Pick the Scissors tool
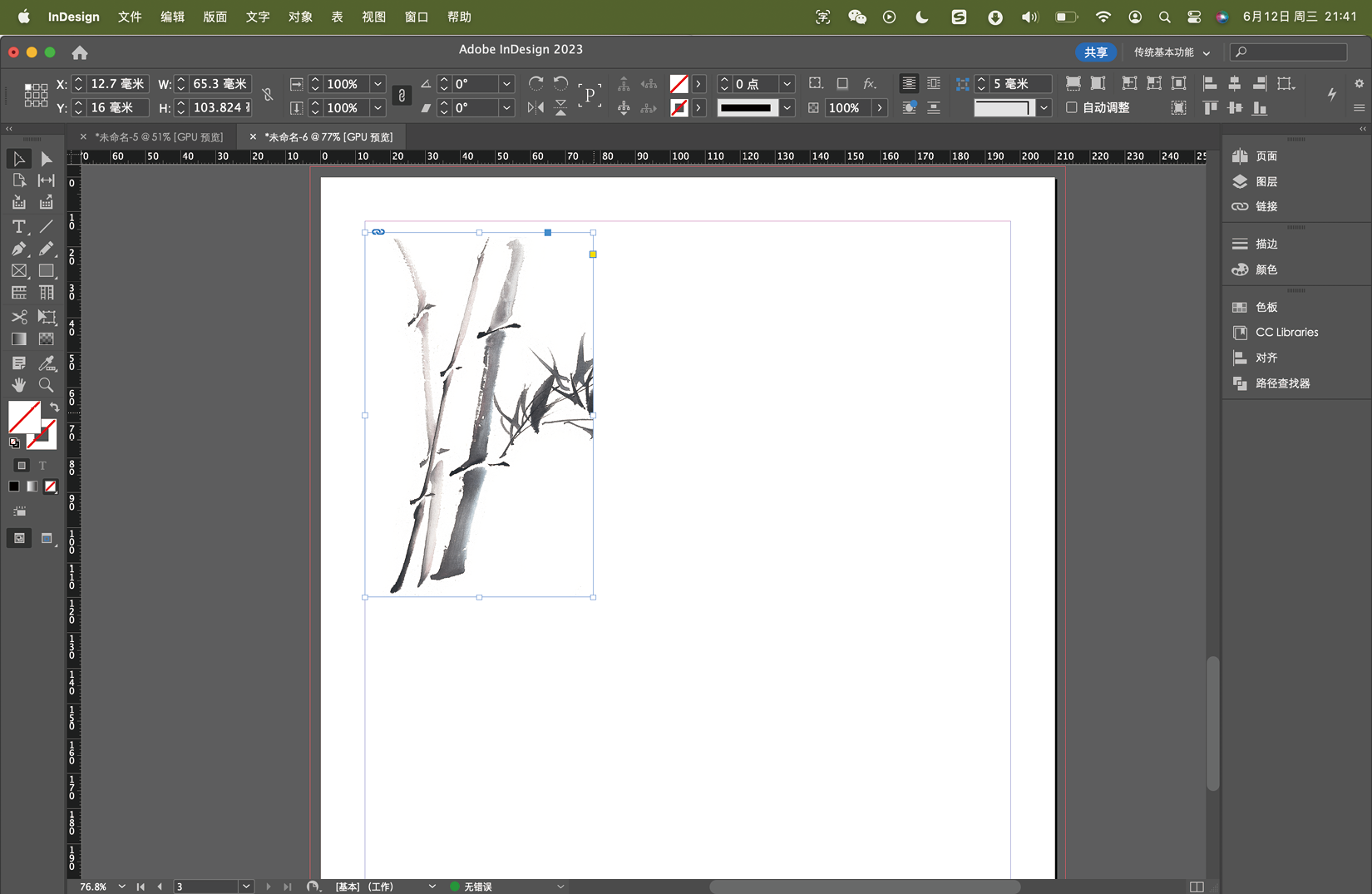Screen dimensions: 1372x894 18,317
